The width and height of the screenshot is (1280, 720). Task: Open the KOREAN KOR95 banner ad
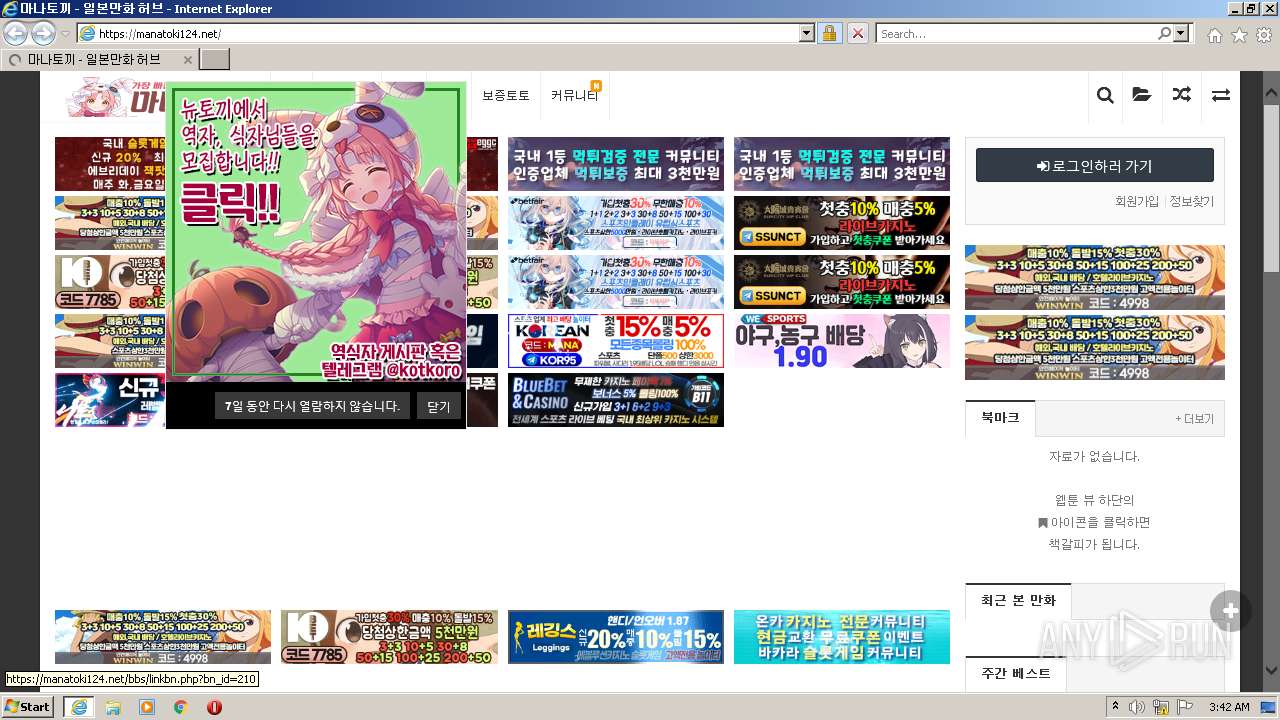pos(616,341)
